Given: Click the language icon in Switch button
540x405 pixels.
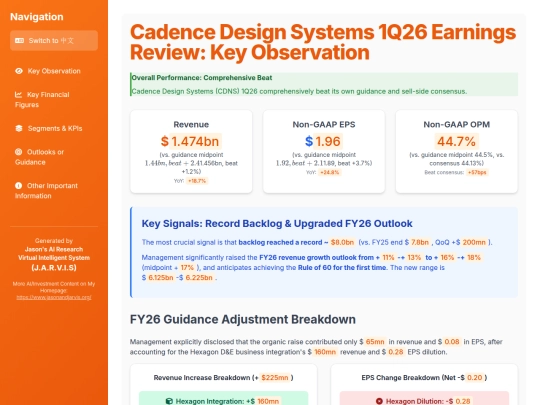Looking at the screenshot, I should point(19,41).
